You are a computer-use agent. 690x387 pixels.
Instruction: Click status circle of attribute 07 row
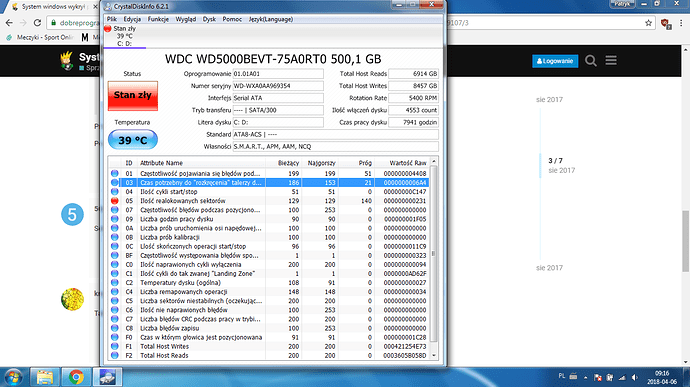pos(115,210)
